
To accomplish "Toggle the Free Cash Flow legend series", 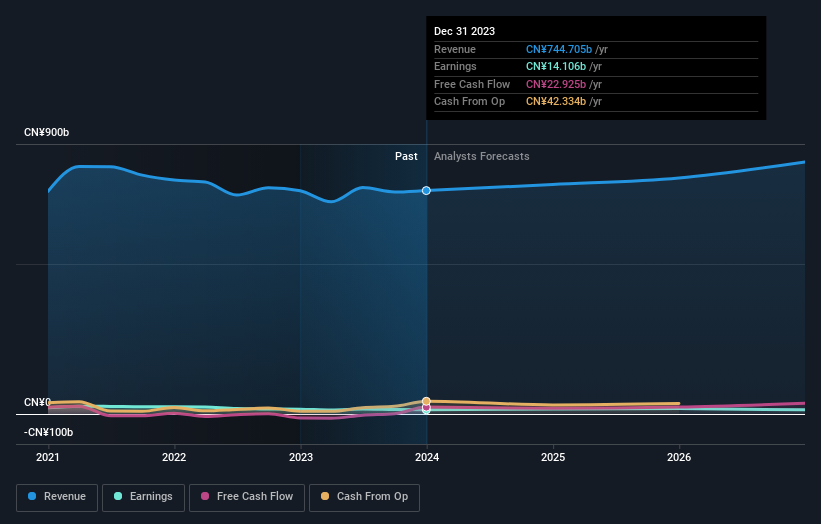I will [x=247, y=497].
